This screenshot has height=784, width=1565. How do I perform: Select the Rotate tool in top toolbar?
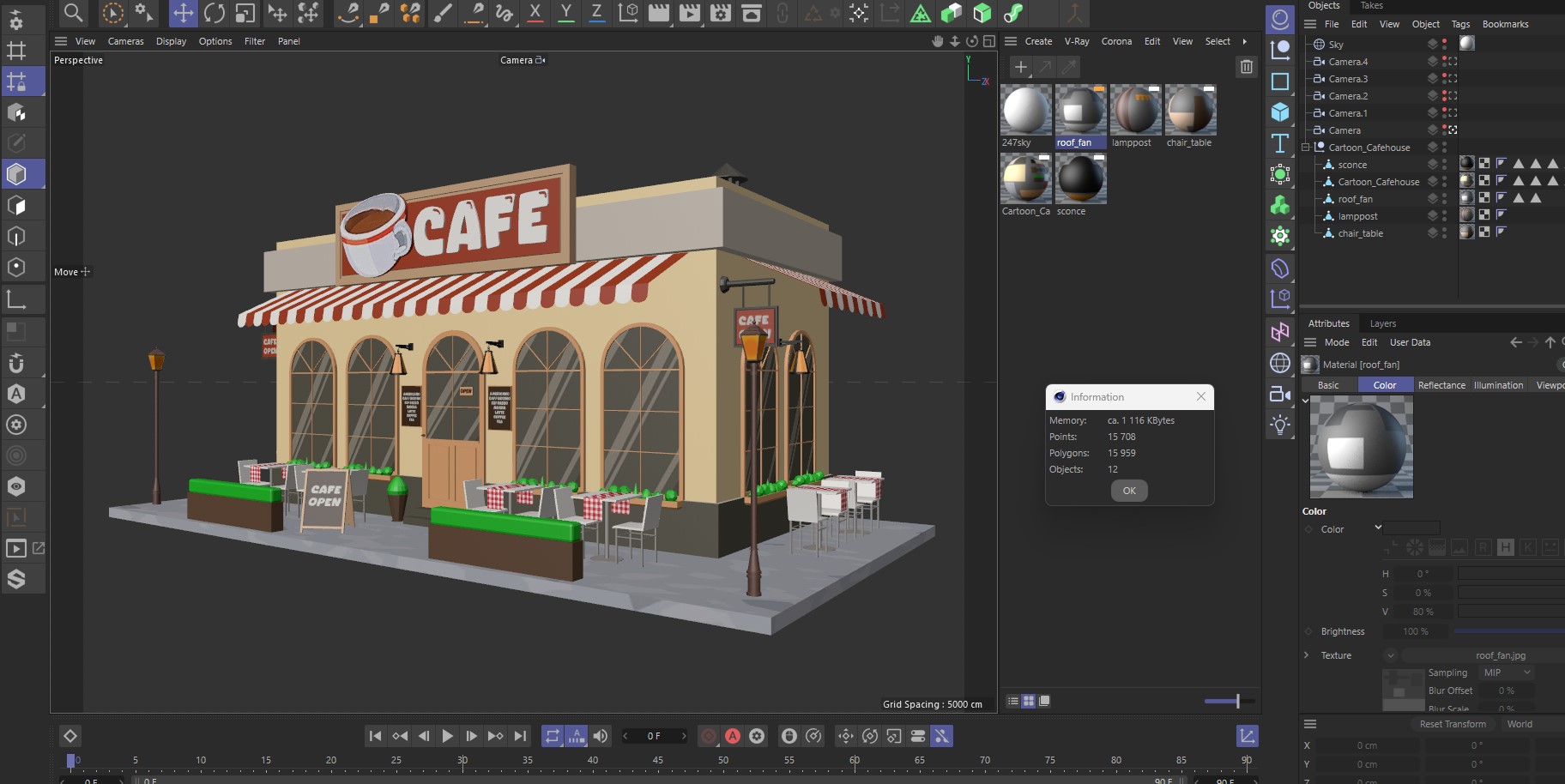click(215, 13)
